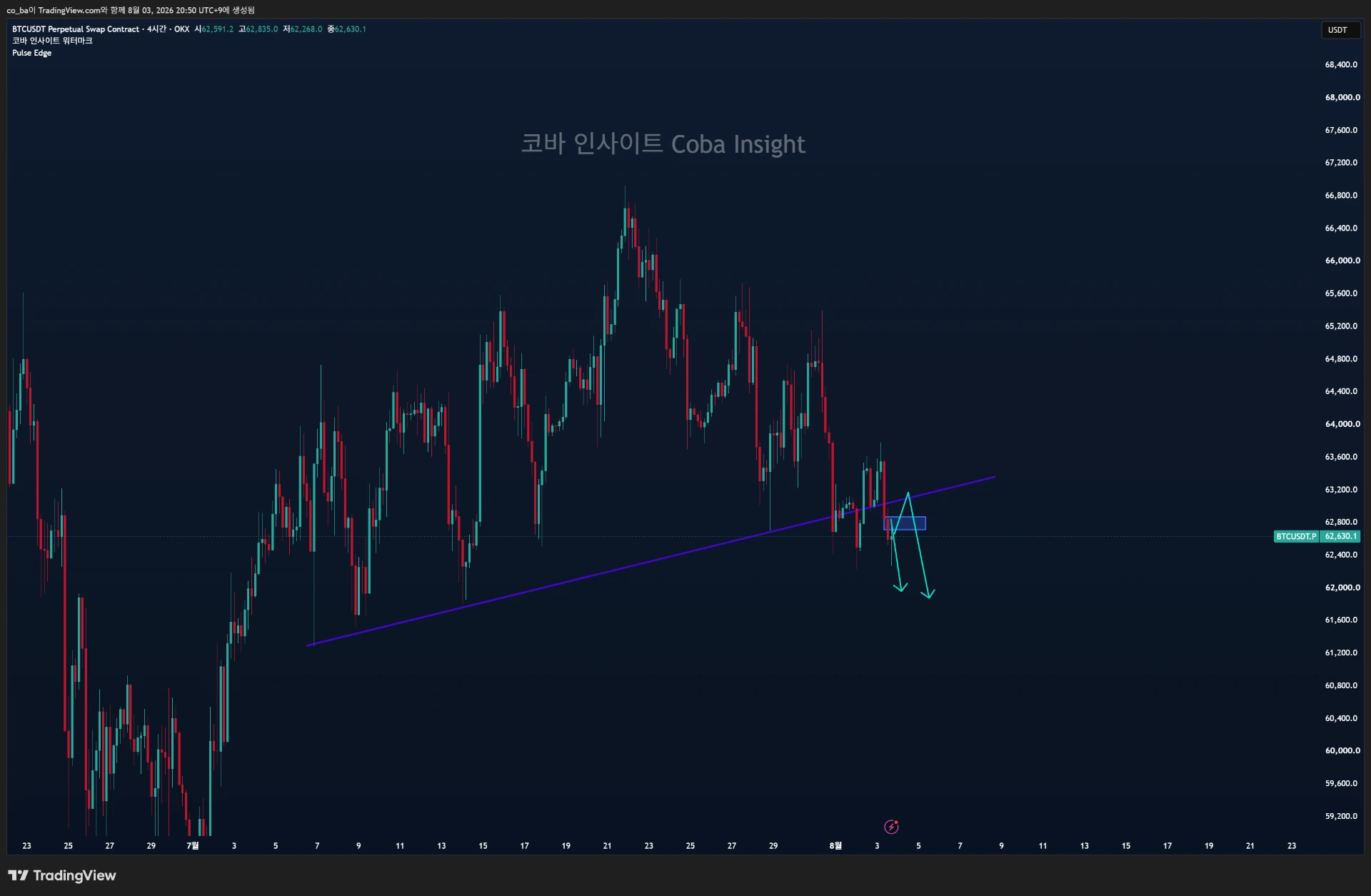Image resolution: width=1371 pixels, height=896 pixels.
Task: Click the 63,600.0 price axis label
Action: click(x=1342, y=457)
